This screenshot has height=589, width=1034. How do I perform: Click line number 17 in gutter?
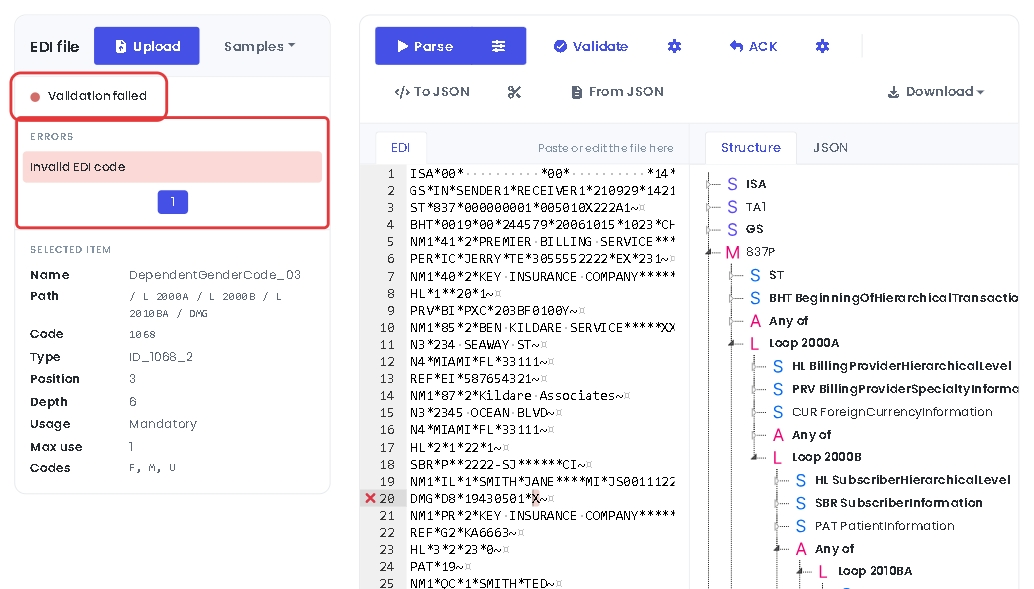[386, 447]
